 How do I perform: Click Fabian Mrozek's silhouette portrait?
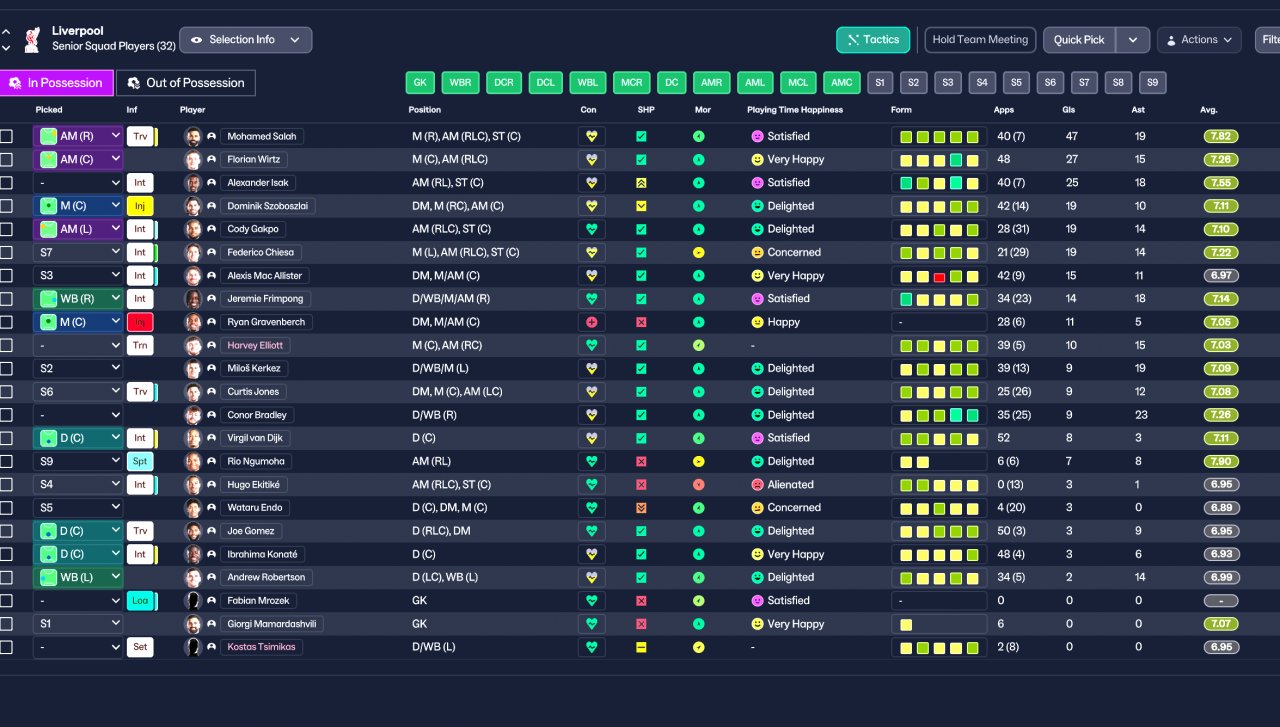click(193, 600)
